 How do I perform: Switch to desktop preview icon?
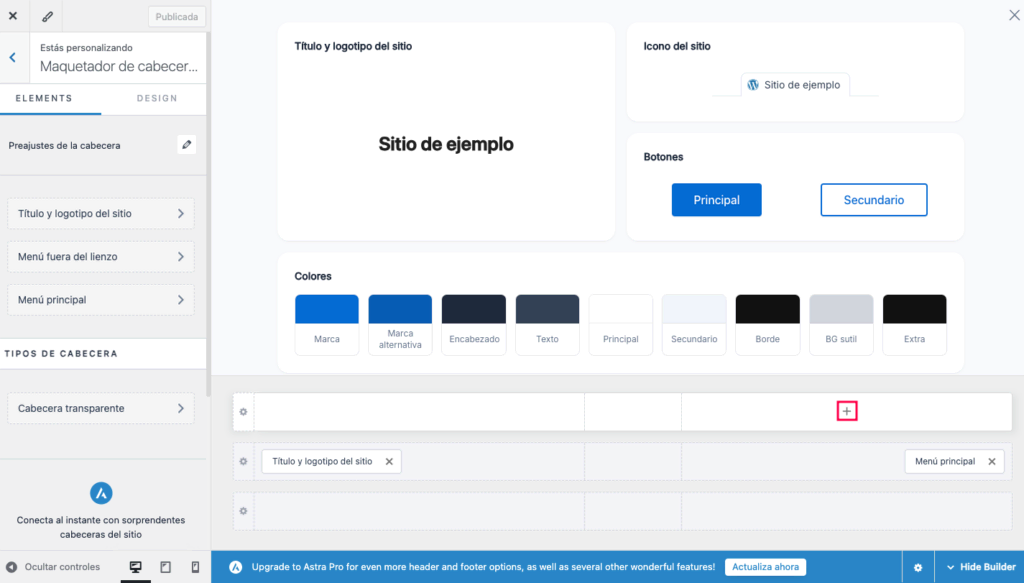[x=135, y=567]
